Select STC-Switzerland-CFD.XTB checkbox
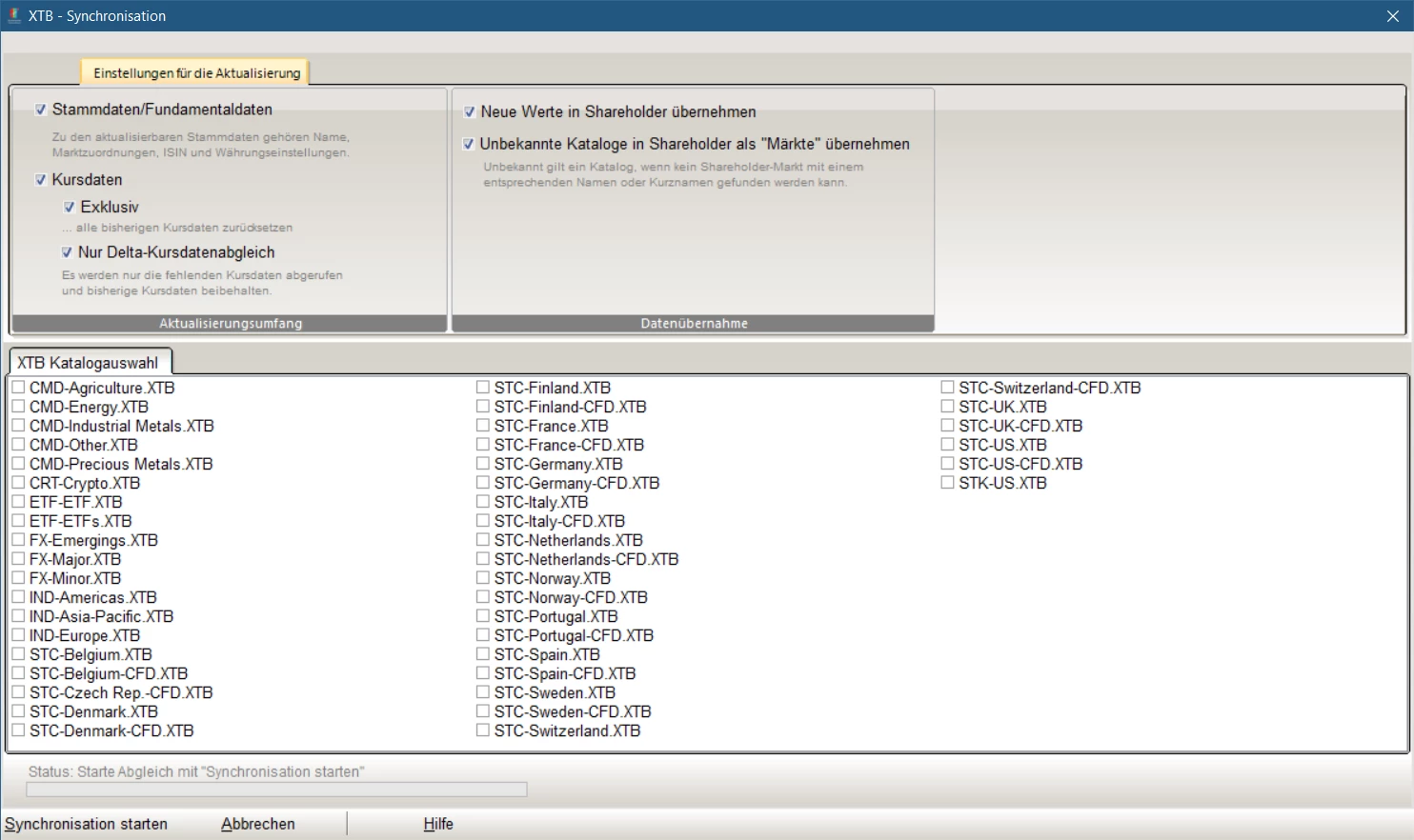 tap(947, 388)
